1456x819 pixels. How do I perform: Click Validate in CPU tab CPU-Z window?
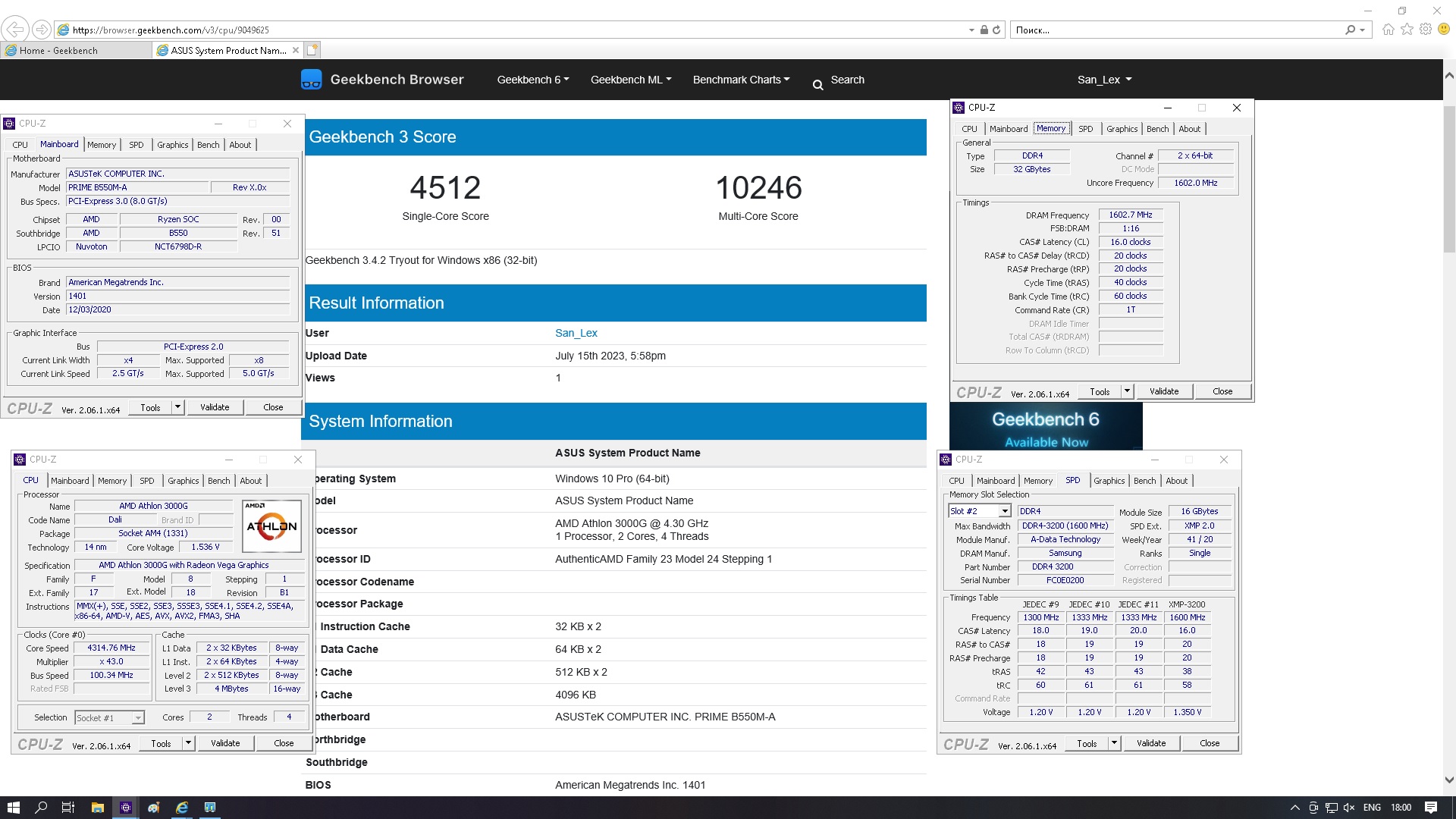225,743
